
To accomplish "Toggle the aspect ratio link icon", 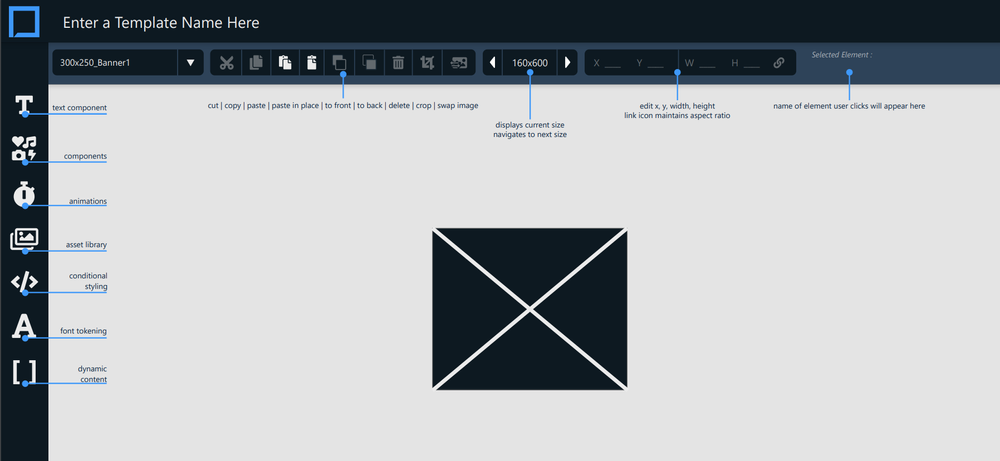I will click(x=779, y=62).
